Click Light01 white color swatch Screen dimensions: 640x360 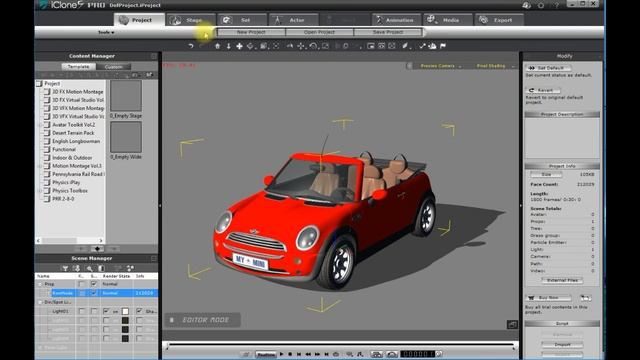click(x=125, y=311)
